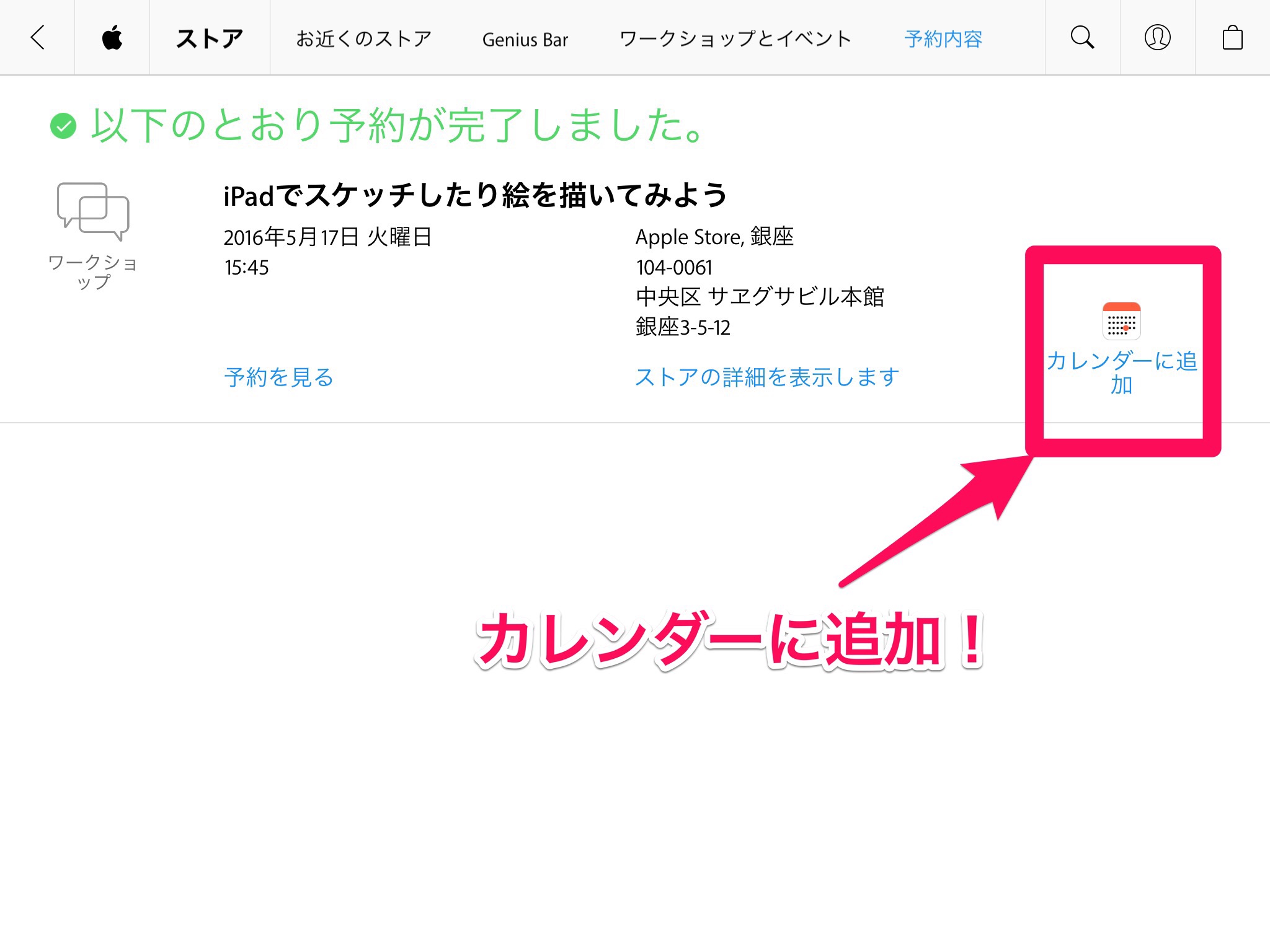Screen dimensions: 1270x952
Task: Open ワークショップとイベント navigation tab
Action: pos(735,39)
